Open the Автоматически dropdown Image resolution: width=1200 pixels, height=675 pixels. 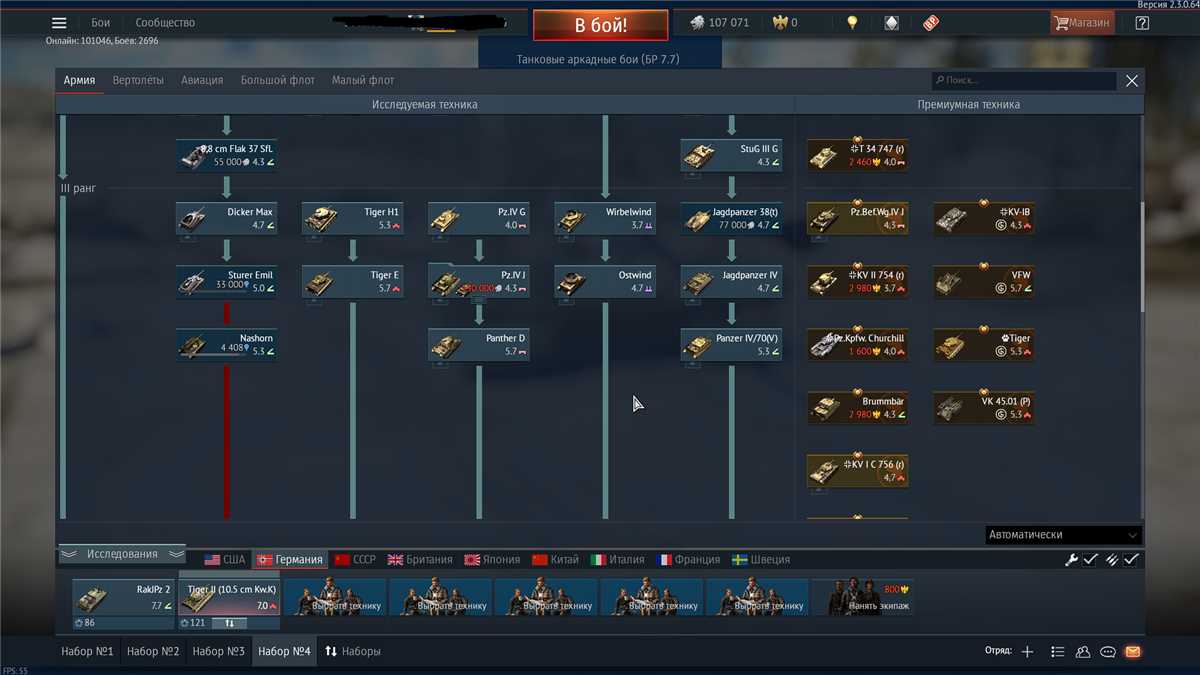[x=1063, y=535]
